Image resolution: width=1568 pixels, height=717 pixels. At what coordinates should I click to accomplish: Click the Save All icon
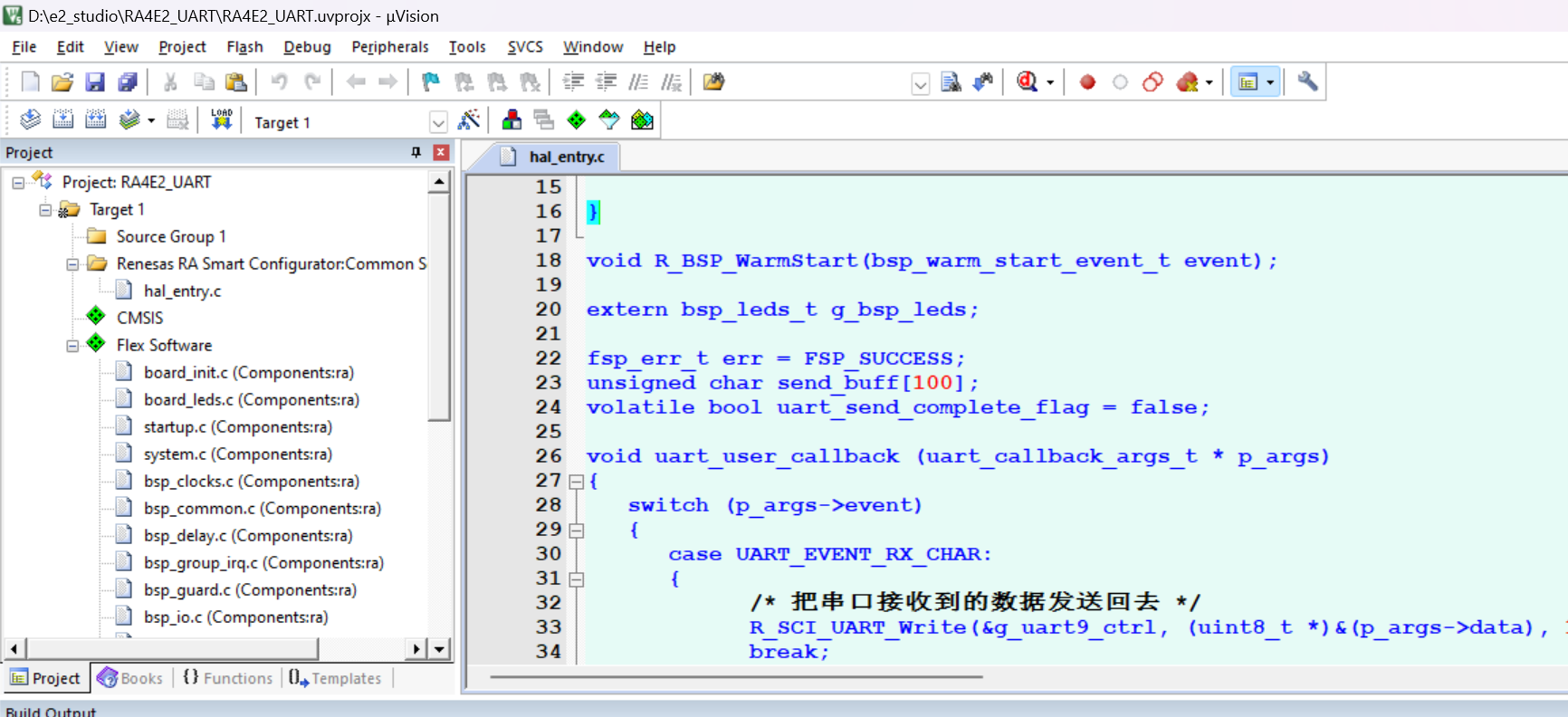click(x=128, y=82)
